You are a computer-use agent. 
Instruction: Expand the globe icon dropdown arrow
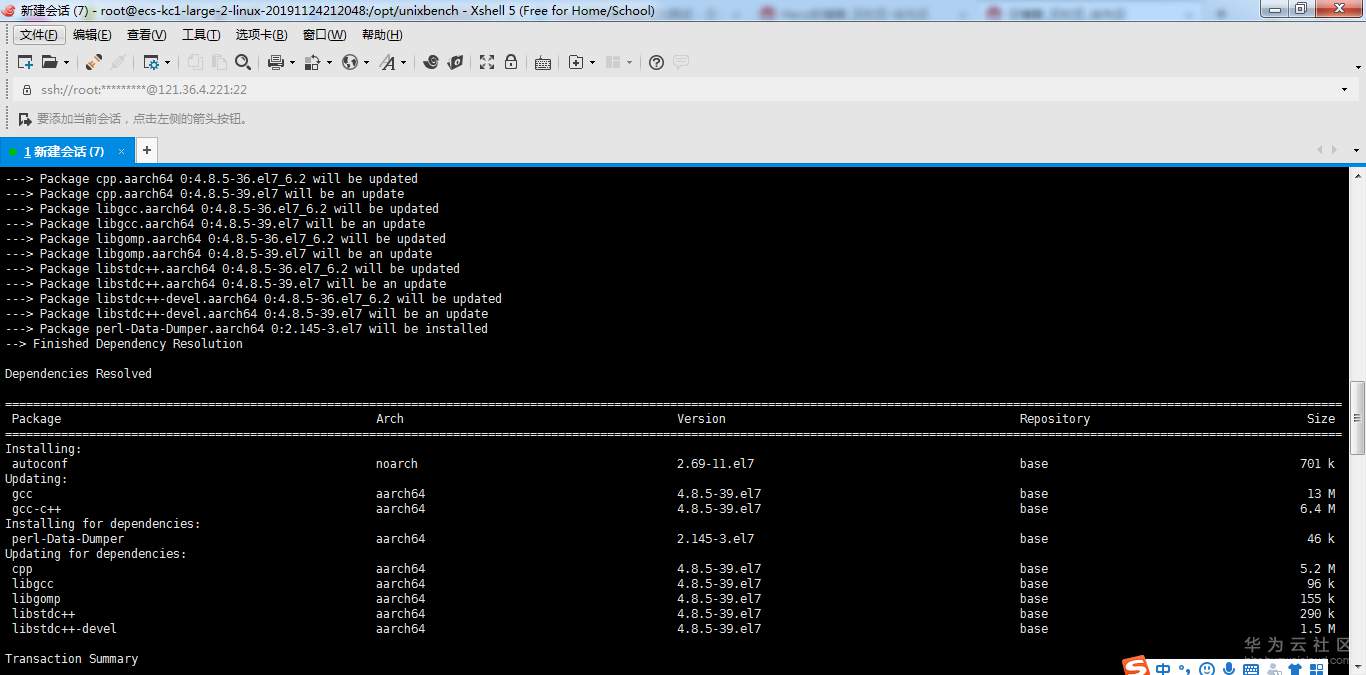366,62
